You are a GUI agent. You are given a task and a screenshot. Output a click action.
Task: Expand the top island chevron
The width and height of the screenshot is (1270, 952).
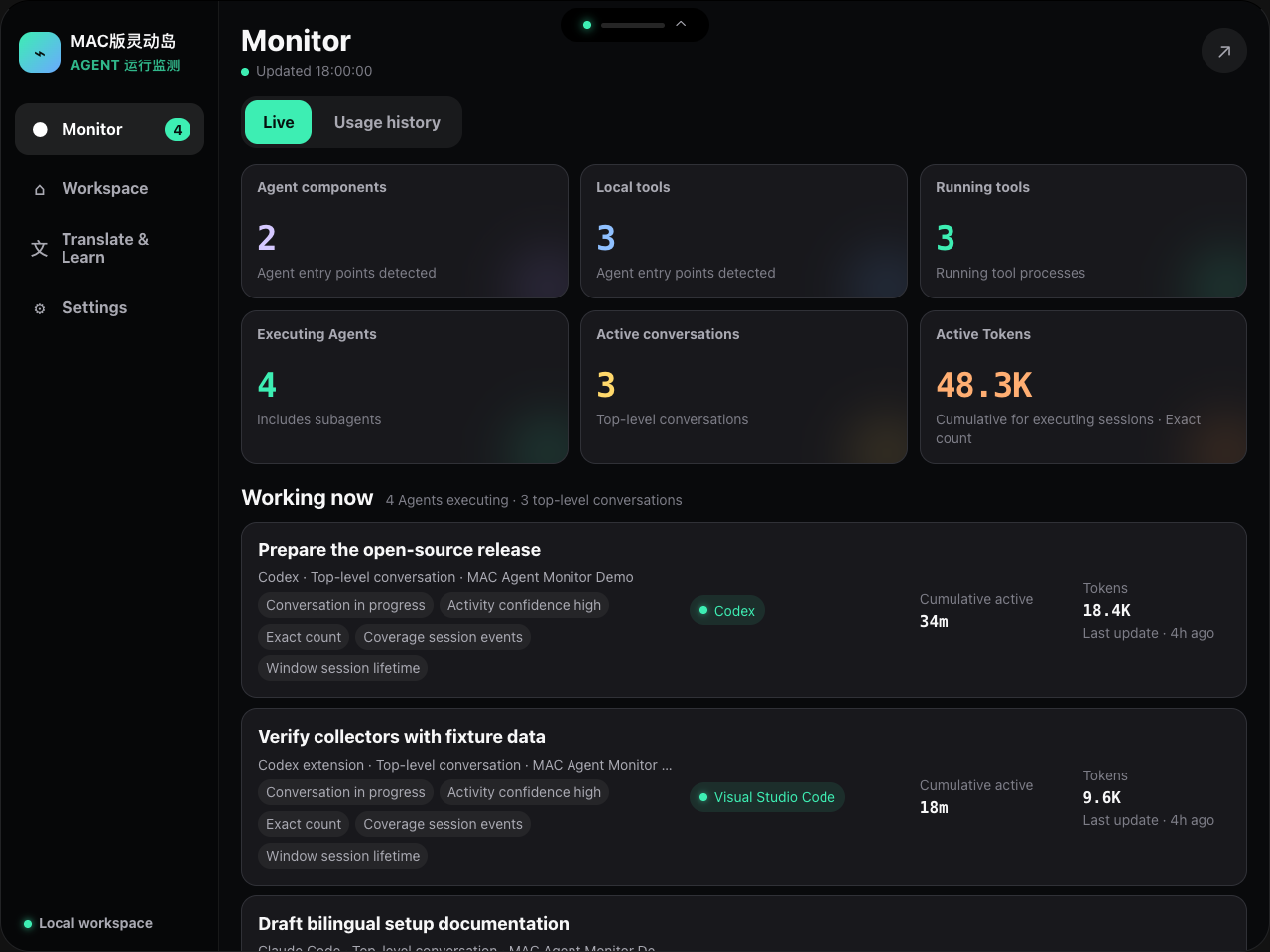681,24
